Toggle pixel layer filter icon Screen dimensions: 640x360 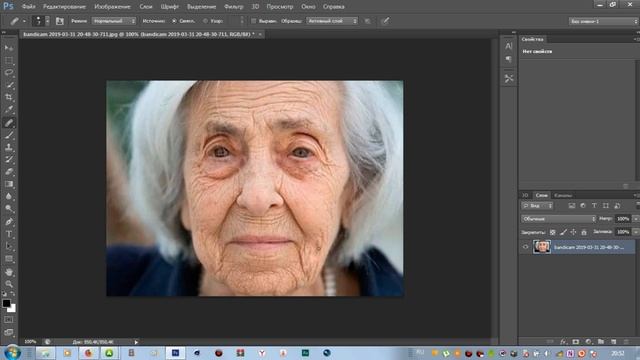tap(572, 206)
